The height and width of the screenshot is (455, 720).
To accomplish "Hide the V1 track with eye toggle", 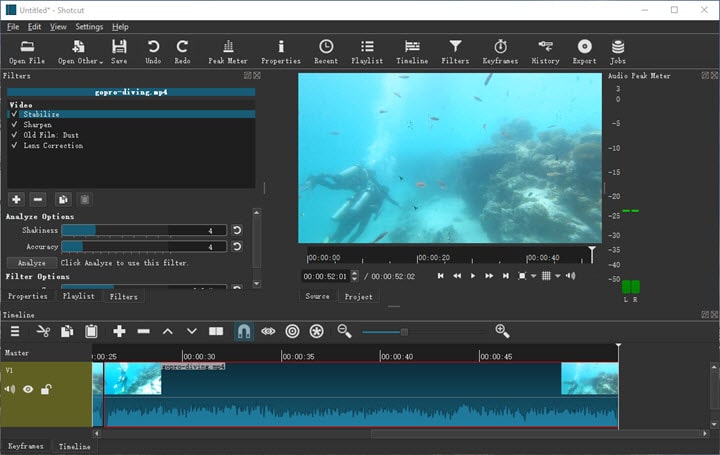I will [x=28, y=390].
